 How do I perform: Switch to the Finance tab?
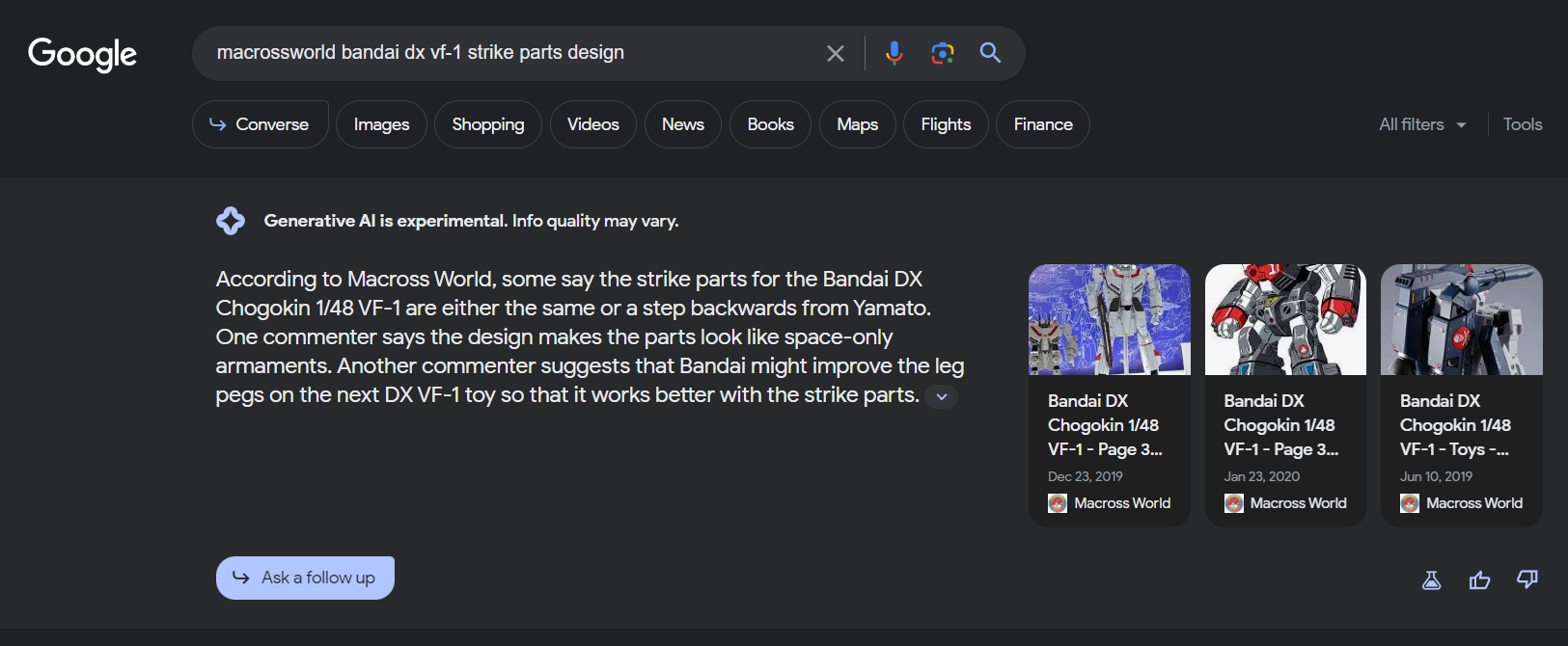point(1043,124)
